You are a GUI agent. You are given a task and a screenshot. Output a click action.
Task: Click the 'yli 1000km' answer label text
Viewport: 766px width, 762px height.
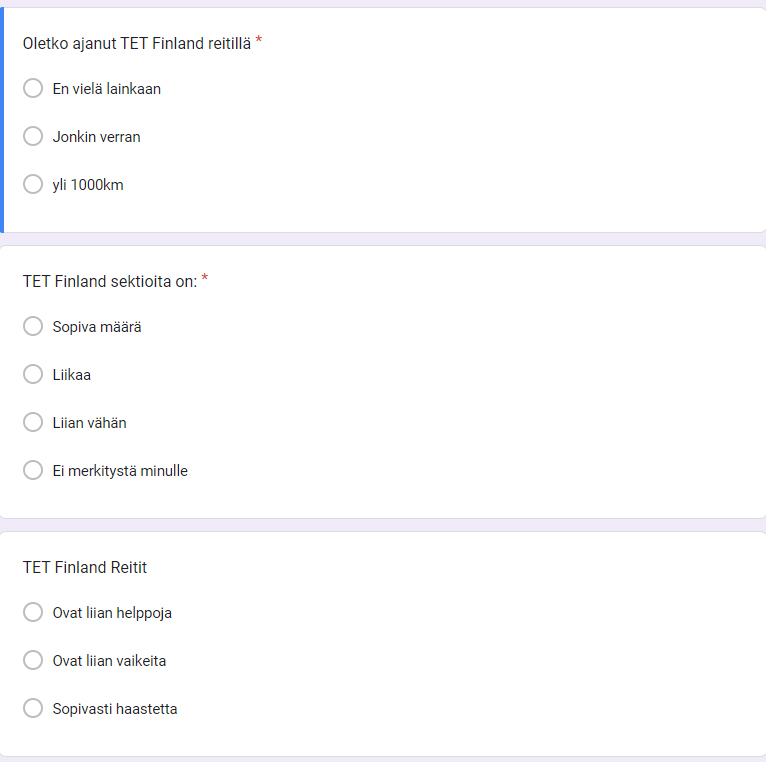coord(88,185)
